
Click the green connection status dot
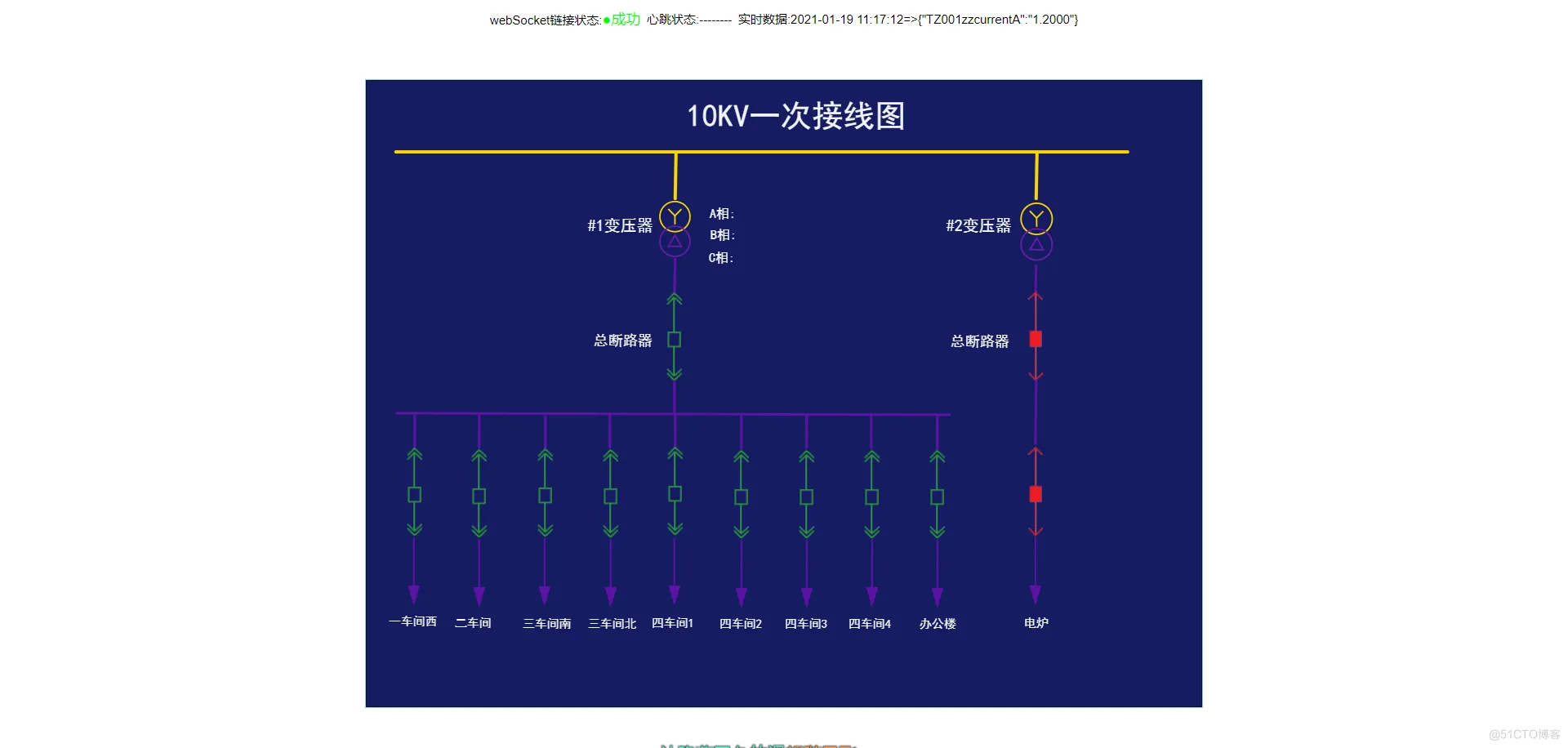click(607, 20)
